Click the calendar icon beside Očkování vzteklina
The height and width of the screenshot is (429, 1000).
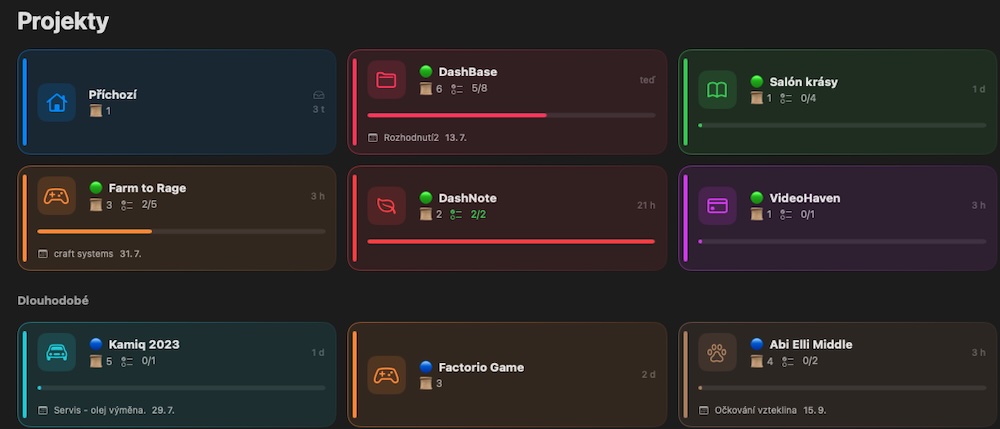coord(703,410)
